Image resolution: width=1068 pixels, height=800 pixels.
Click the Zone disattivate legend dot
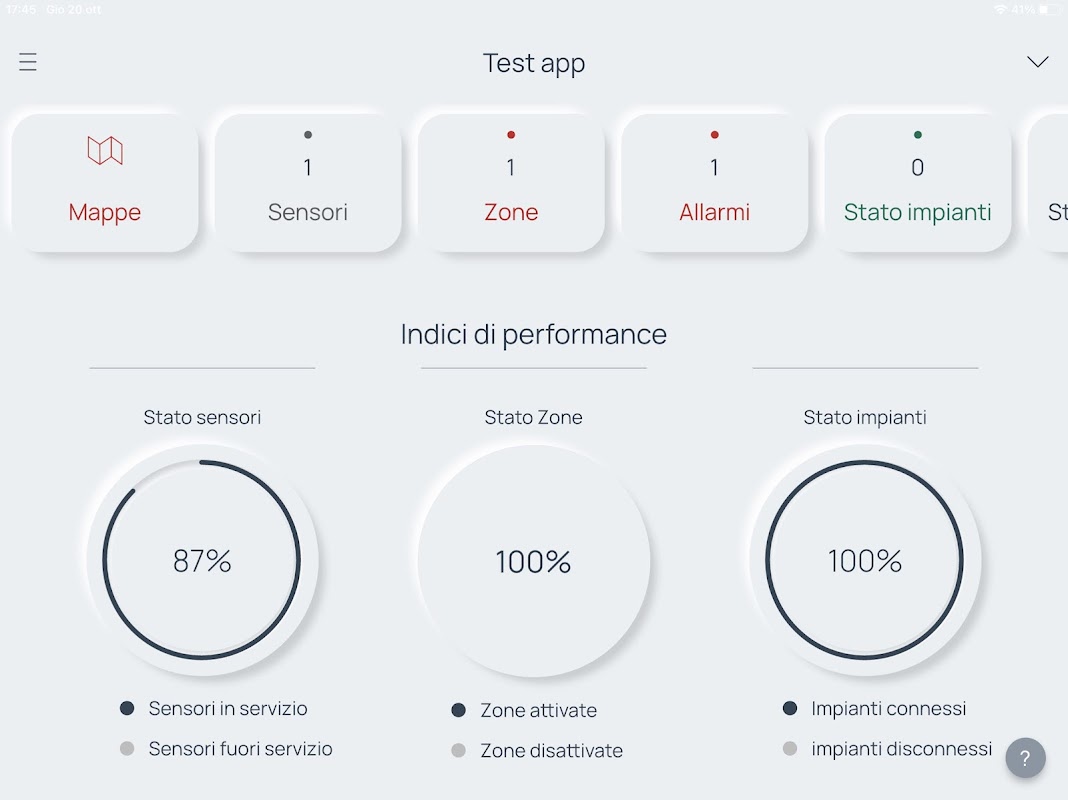click(459, 750)
